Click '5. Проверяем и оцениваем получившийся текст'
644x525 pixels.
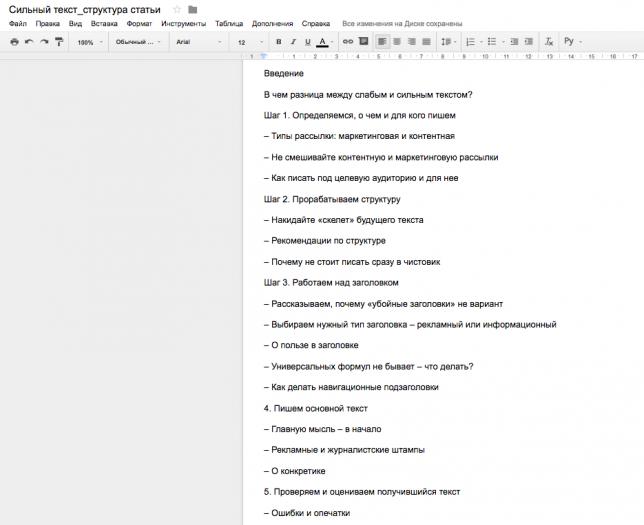pyautogui.click(x=362, y=492)
